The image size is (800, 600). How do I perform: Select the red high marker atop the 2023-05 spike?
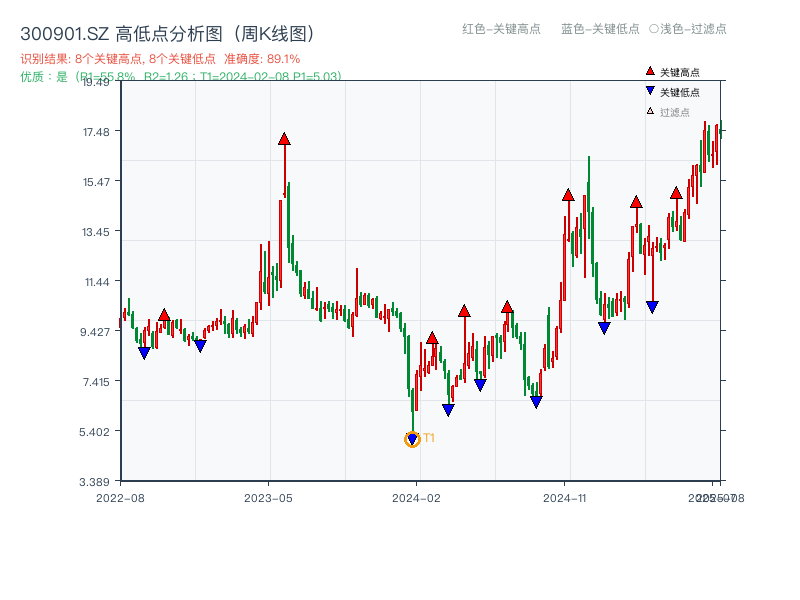[284, 139]
